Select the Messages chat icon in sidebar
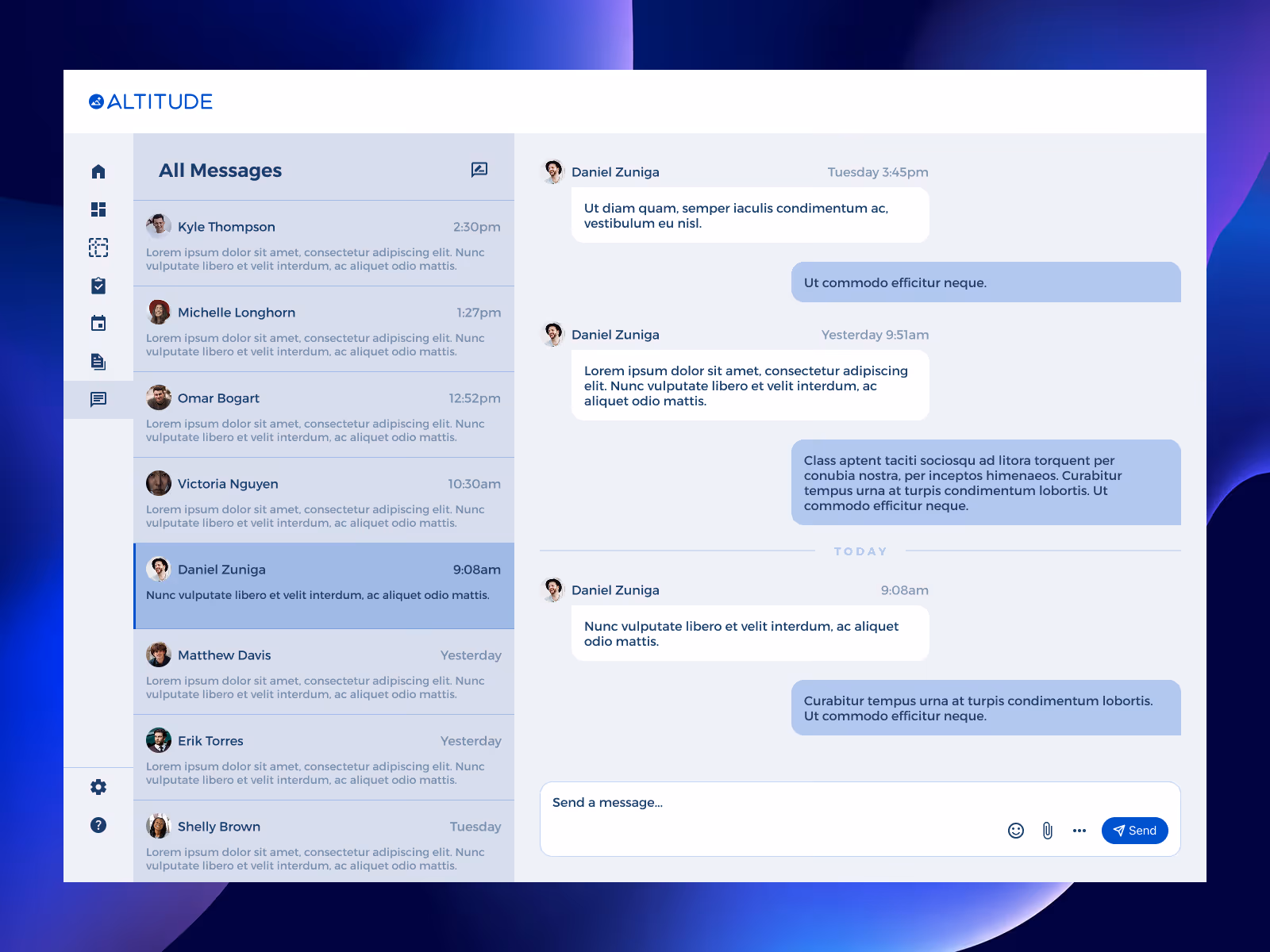The width and height of the screenshot is (1270, 952). (x=98, y=399)
